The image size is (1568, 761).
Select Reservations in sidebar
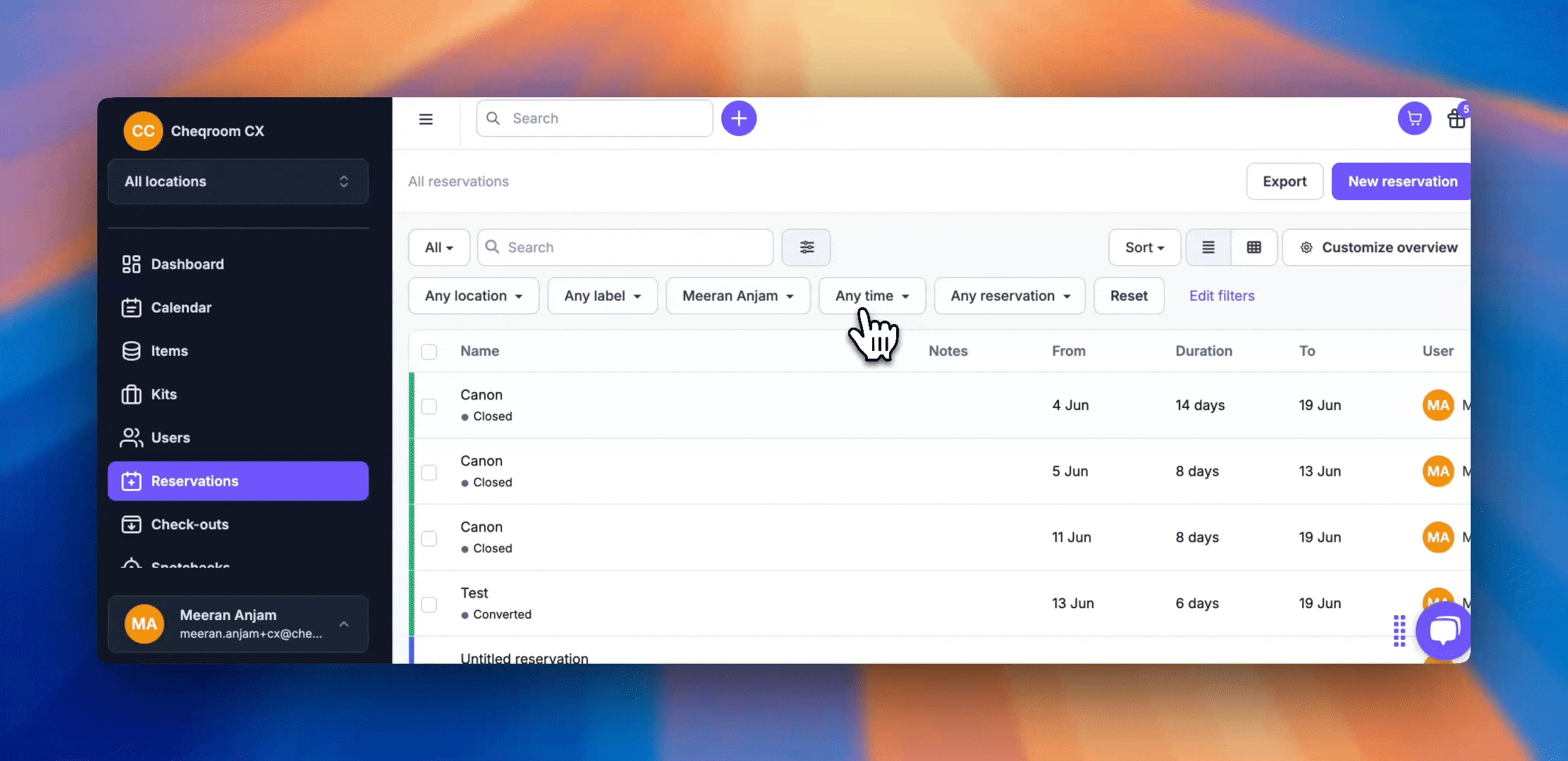238,481
